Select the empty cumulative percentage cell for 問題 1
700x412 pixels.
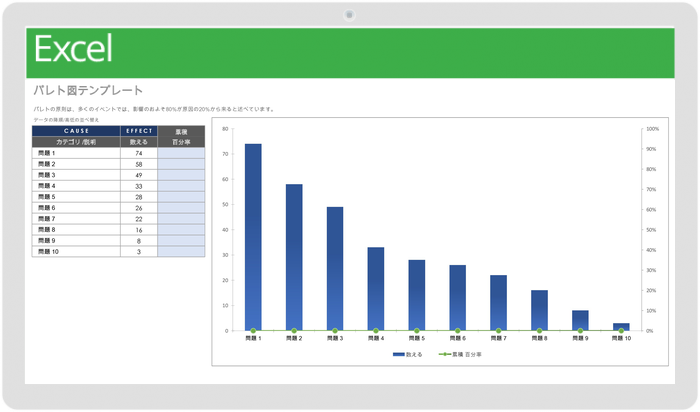click(181, 153)
